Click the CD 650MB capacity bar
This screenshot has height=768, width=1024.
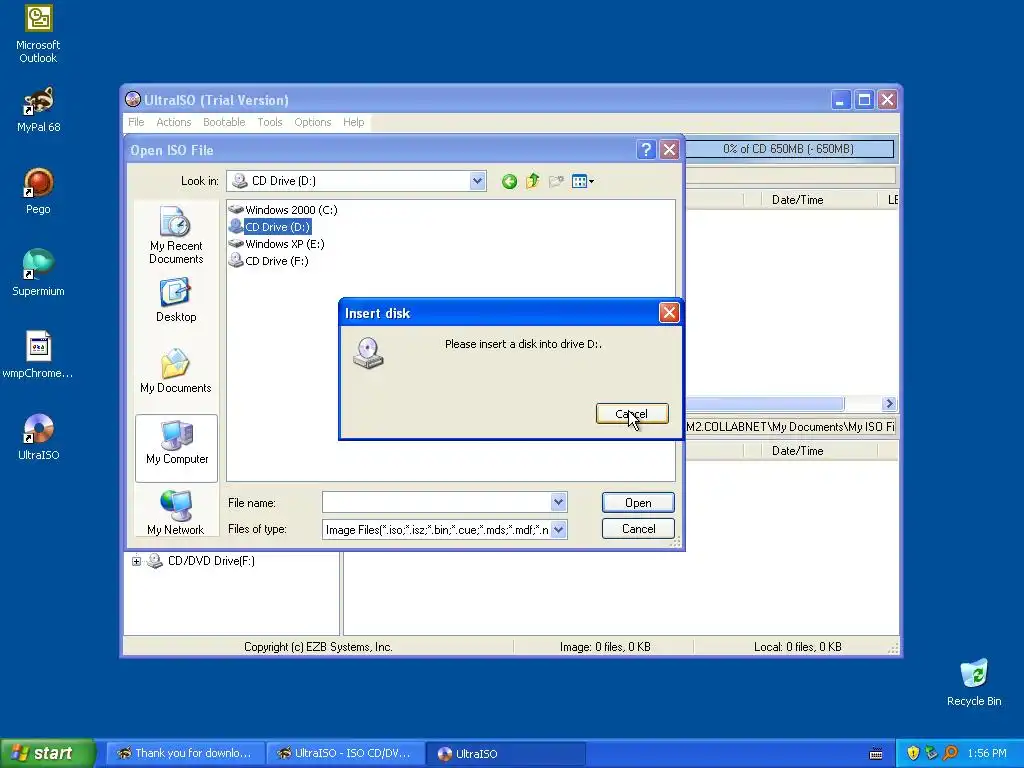[x=789, y=149]
